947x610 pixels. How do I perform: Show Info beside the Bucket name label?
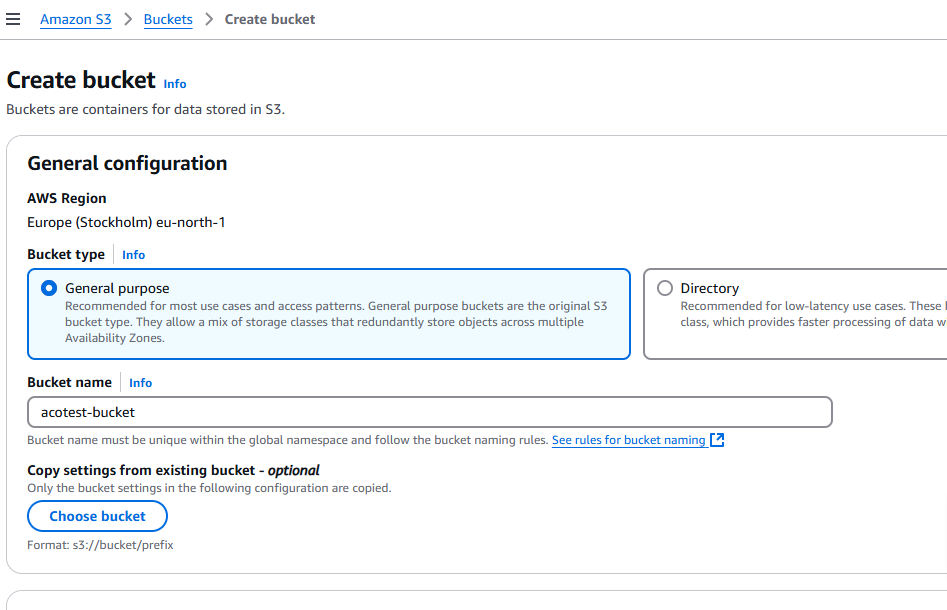pyautogui.click(x=141, y=383)
